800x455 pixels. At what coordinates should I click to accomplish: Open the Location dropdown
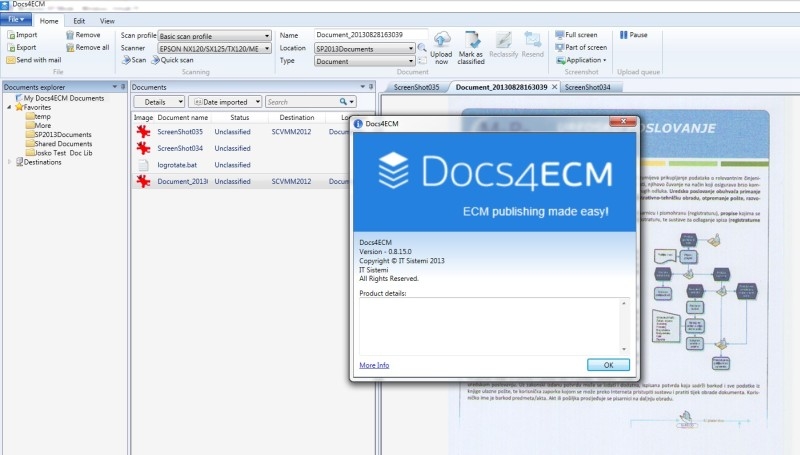pyautogui.click(x=411, y=49)
